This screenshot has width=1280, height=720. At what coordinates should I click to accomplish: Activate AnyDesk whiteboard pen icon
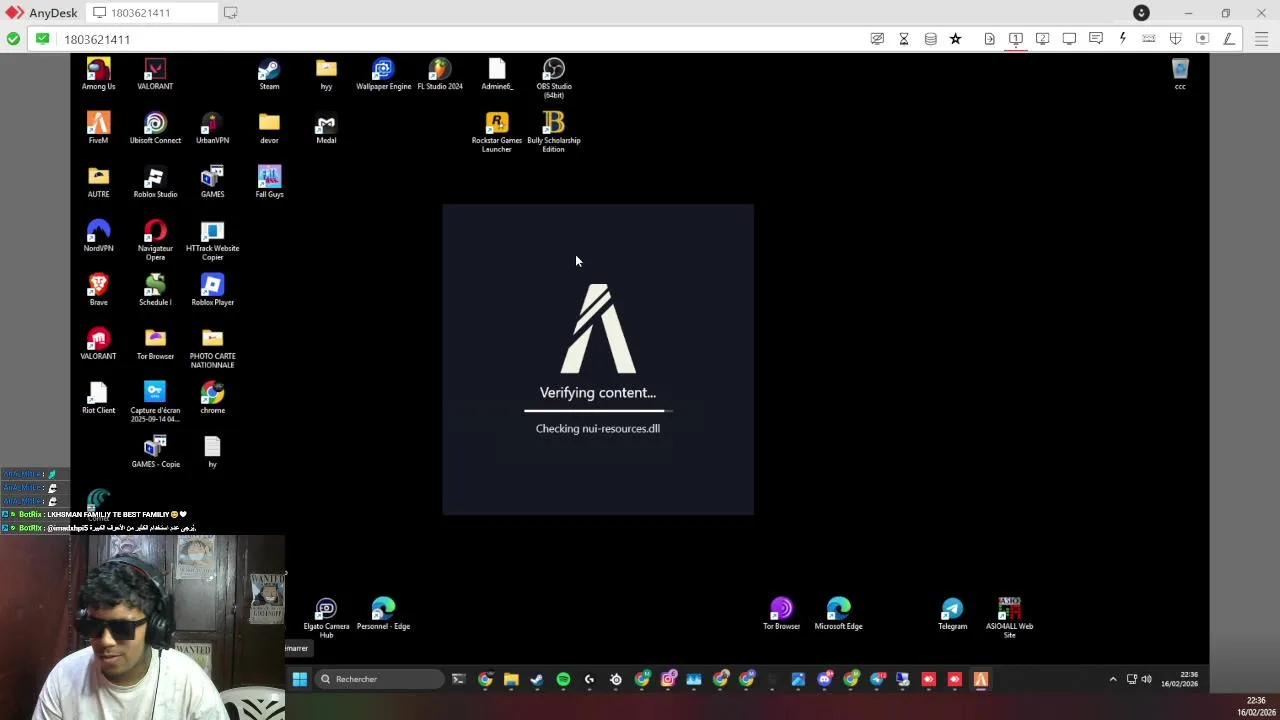pos(1228,39)
